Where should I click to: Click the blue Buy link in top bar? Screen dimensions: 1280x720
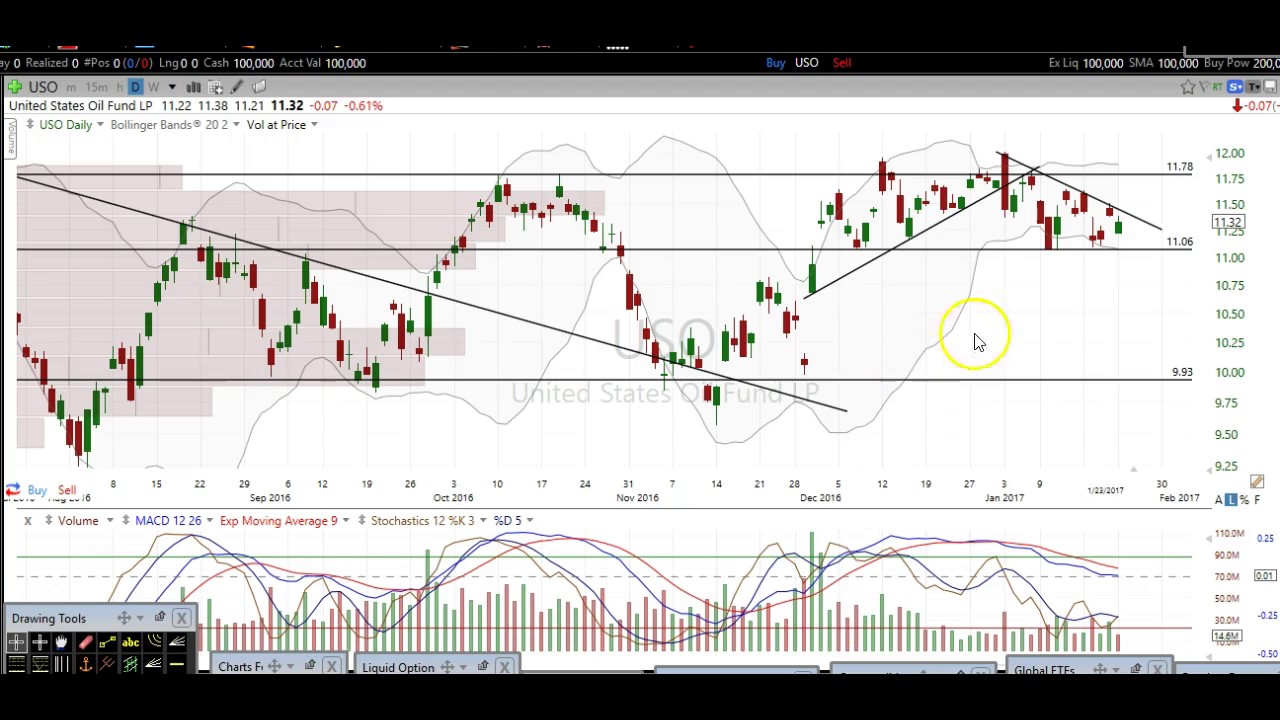pos(775,63)
